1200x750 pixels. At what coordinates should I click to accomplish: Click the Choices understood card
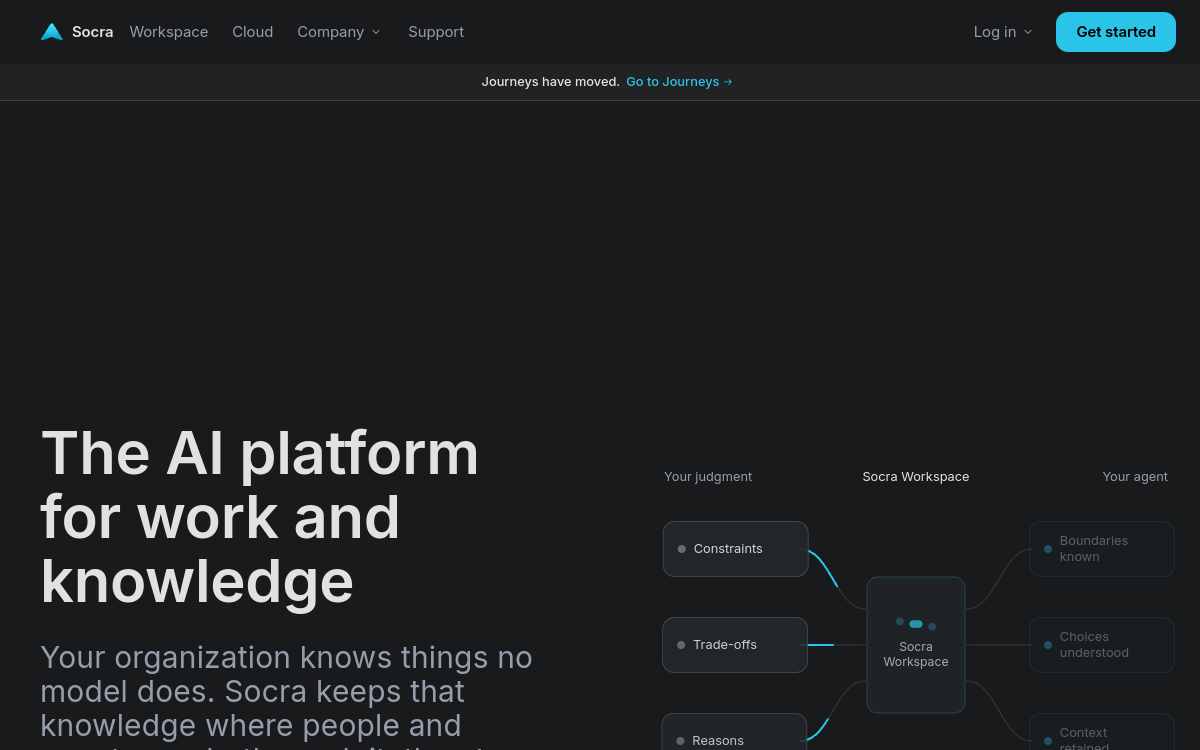(x=1102, y=645)
